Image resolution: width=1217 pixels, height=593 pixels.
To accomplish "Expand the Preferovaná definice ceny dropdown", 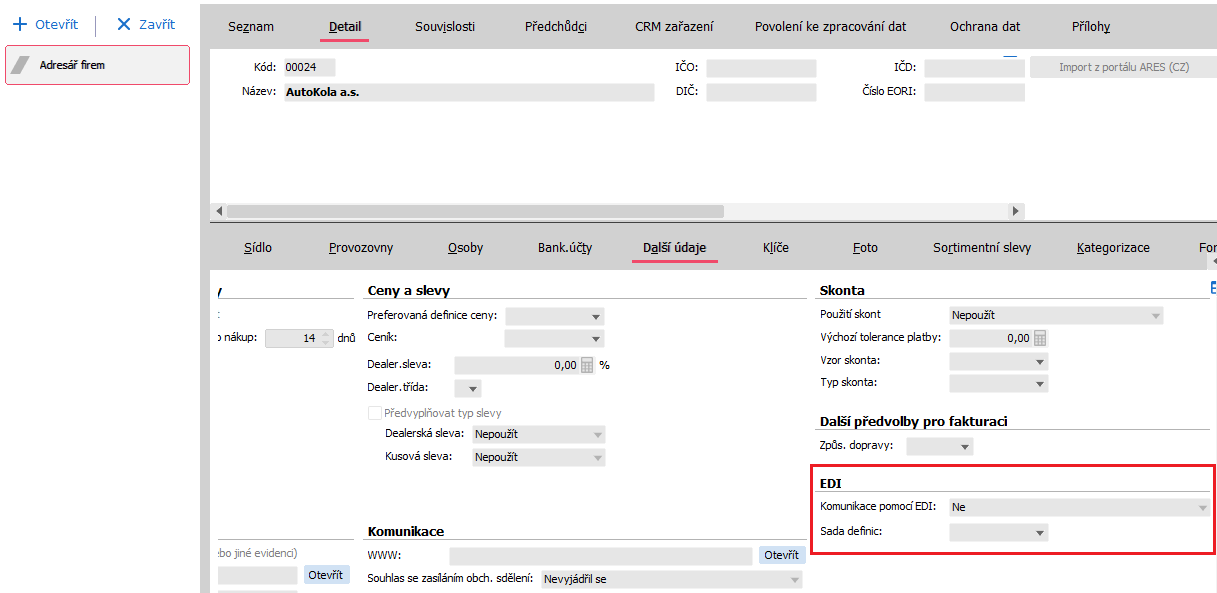I will [596, 316].
